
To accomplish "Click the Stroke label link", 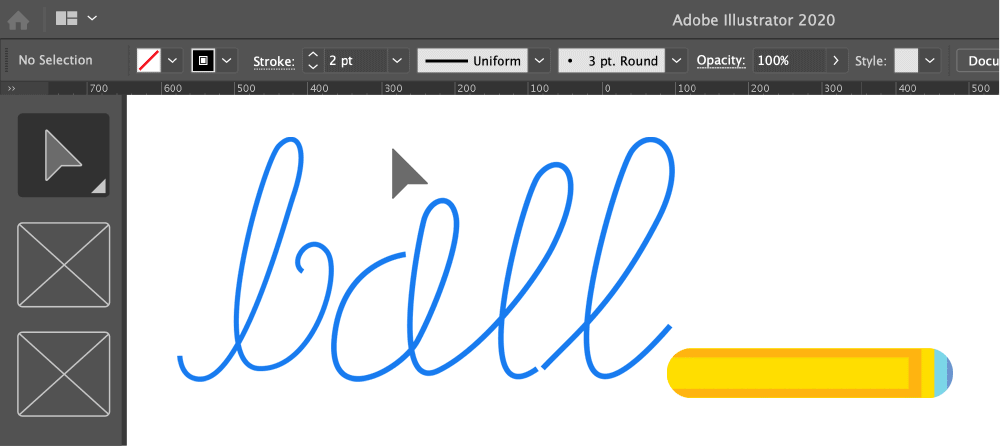I will point(273,61).
